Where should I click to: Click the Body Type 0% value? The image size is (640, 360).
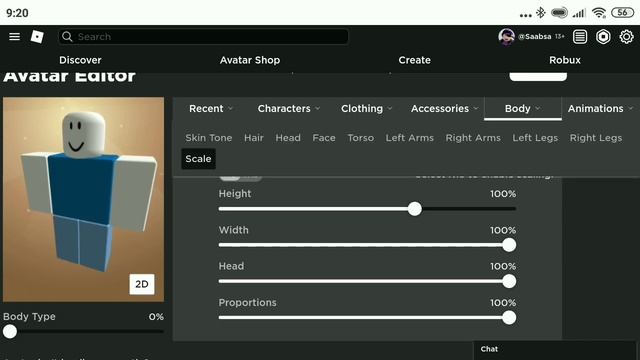pos(156,317)
